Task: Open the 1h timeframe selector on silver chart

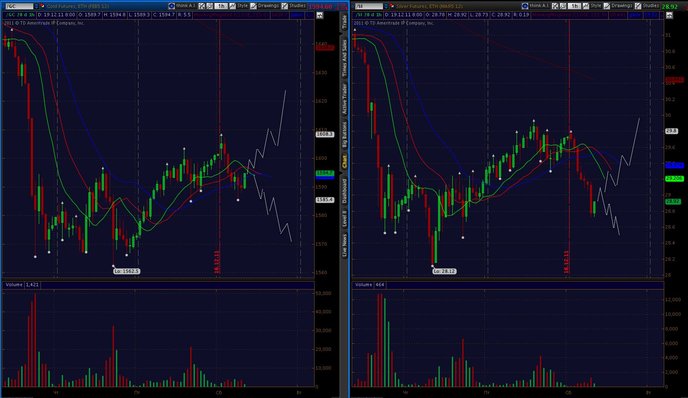Action: coord(575,6)
